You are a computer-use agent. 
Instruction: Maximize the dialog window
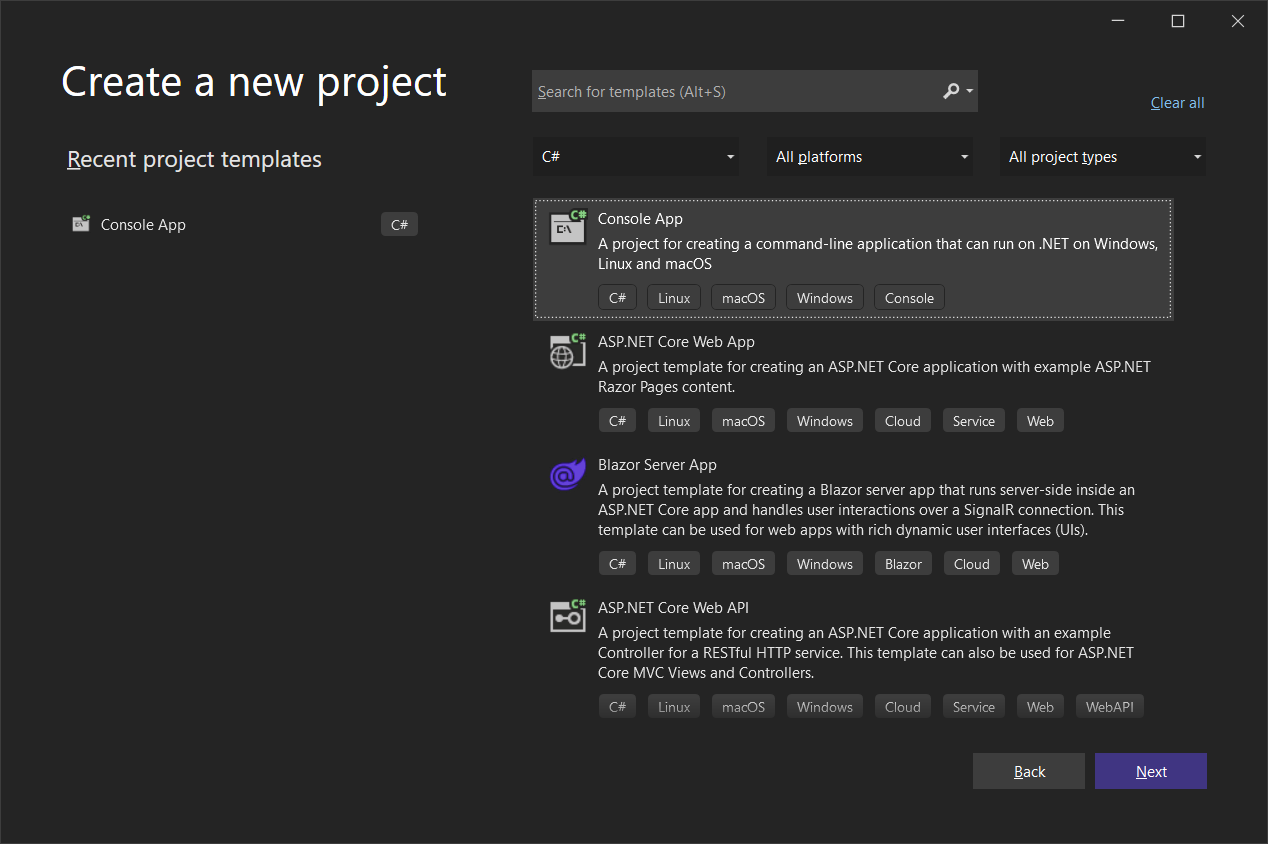click(1178, 21)
